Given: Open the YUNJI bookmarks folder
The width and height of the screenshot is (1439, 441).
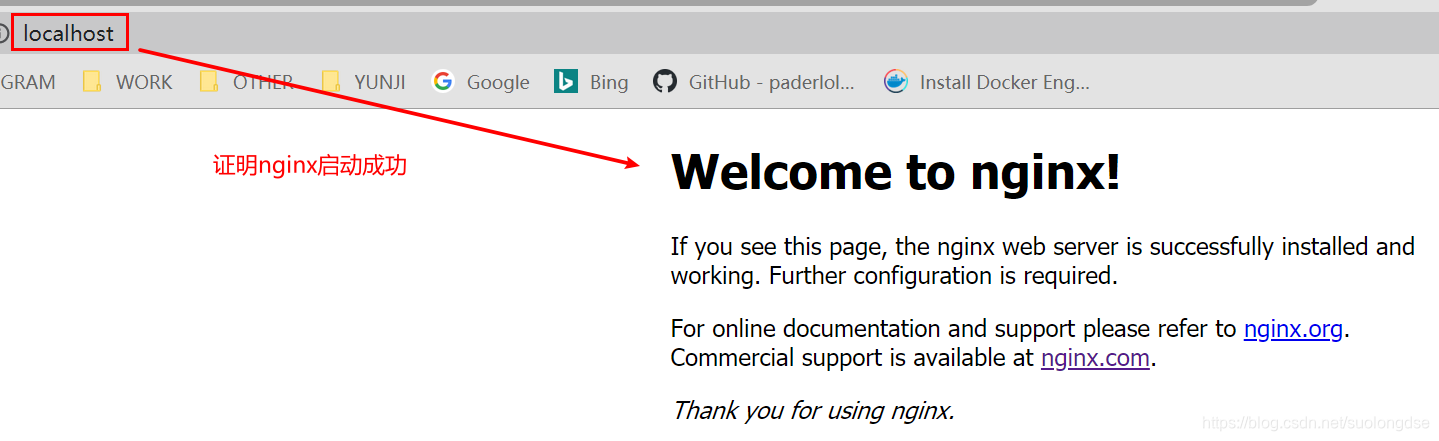Looking at the screenshot, I should click(x=364, y=82).
